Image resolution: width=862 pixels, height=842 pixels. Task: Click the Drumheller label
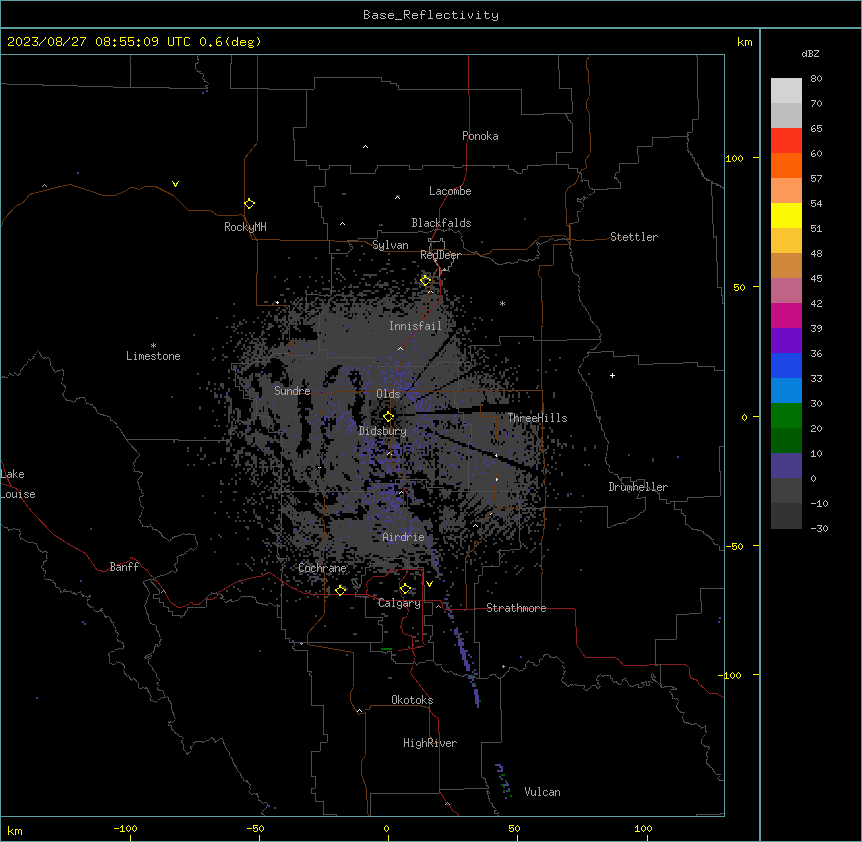coord(638,487)
